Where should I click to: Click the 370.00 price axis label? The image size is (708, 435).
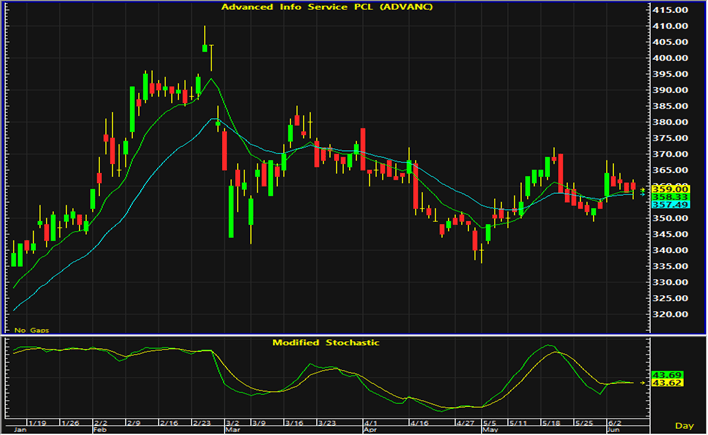(x=670, y=154)
